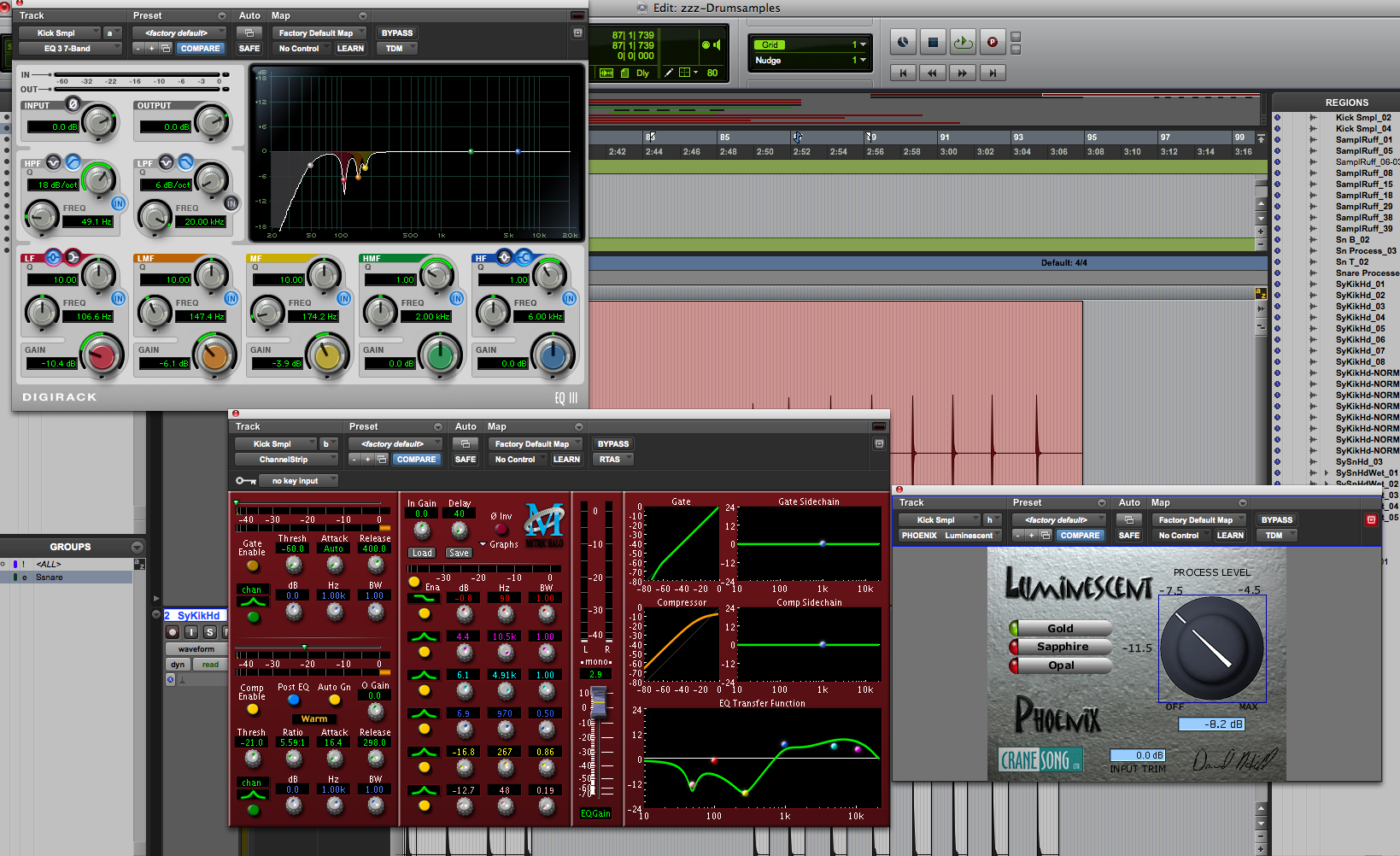Click the loop playback Play button
Viewport: 1400px width, 856px height.
(x=963, y=42)
